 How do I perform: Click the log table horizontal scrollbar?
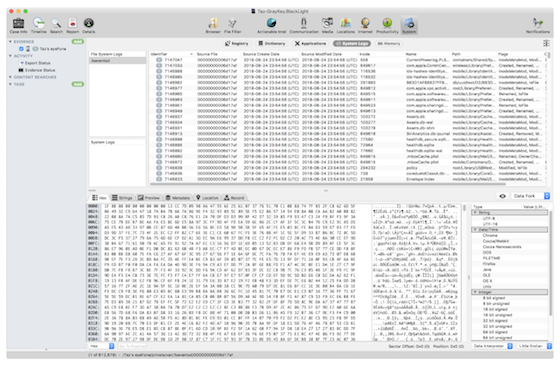[328, 184]
